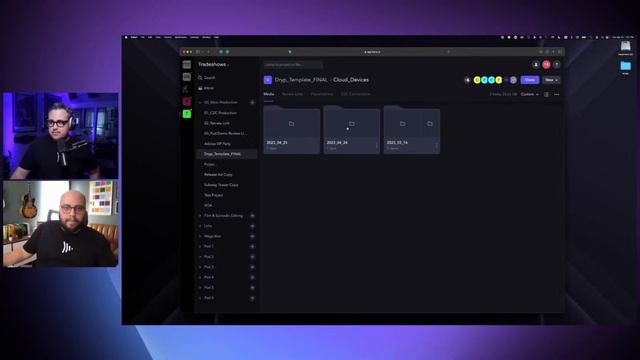Select the green team icon in the account rail
This screenshot has width=640, height=360.
187,114
